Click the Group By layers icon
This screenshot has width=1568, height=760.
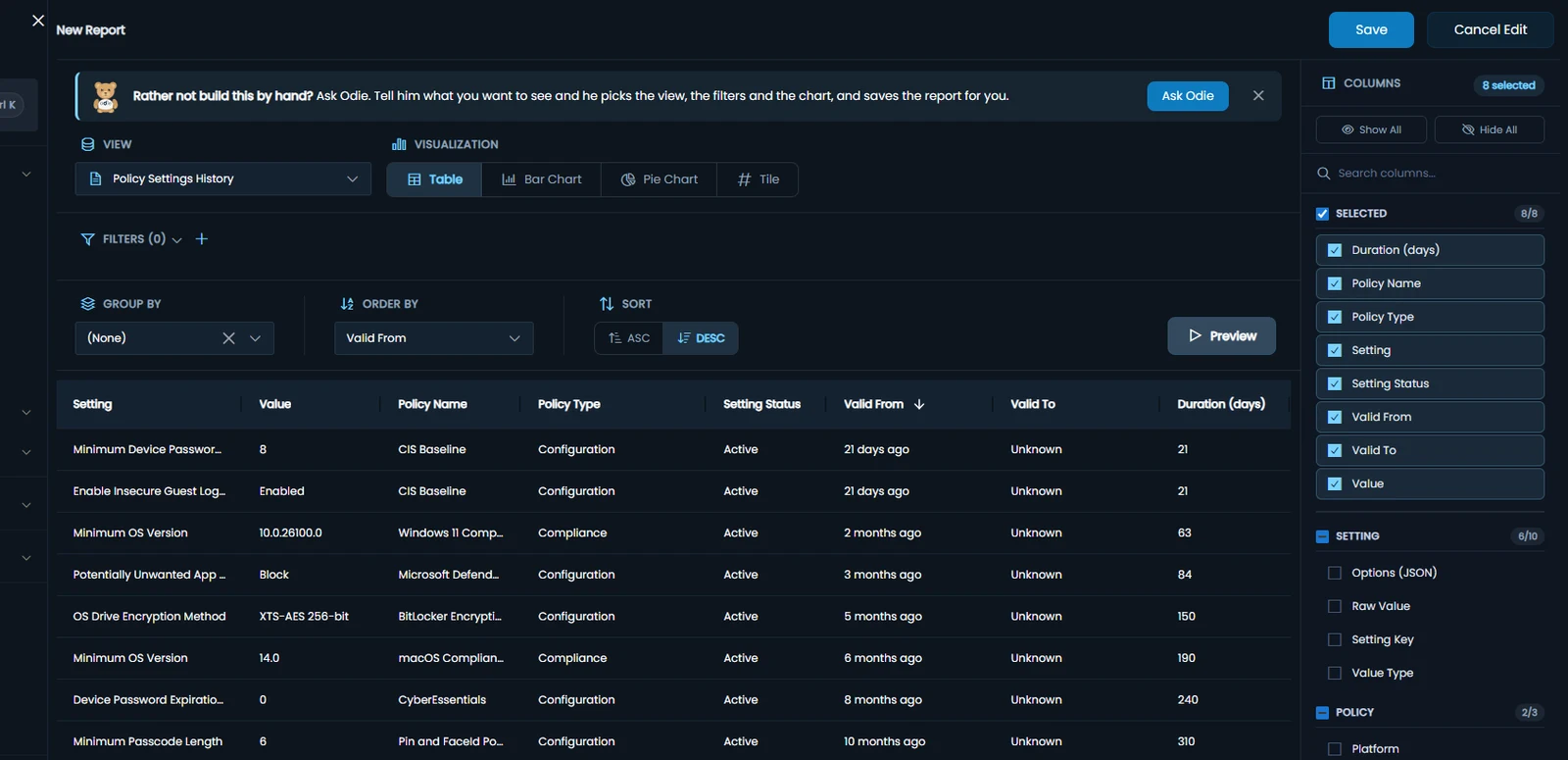[88, 304]
